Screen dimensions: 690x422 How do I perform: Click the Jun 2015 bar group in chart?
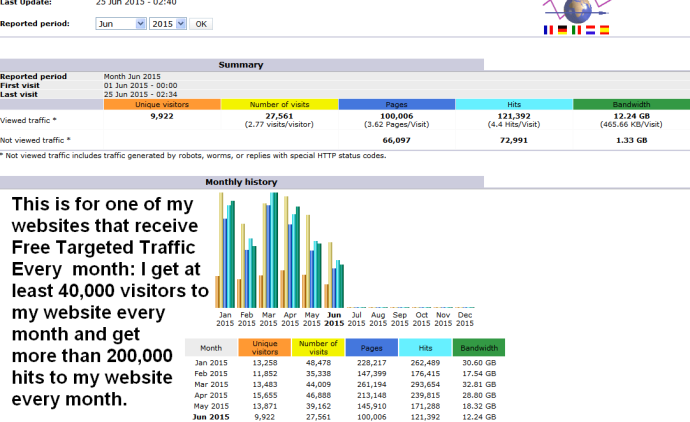tap(334, 275)
